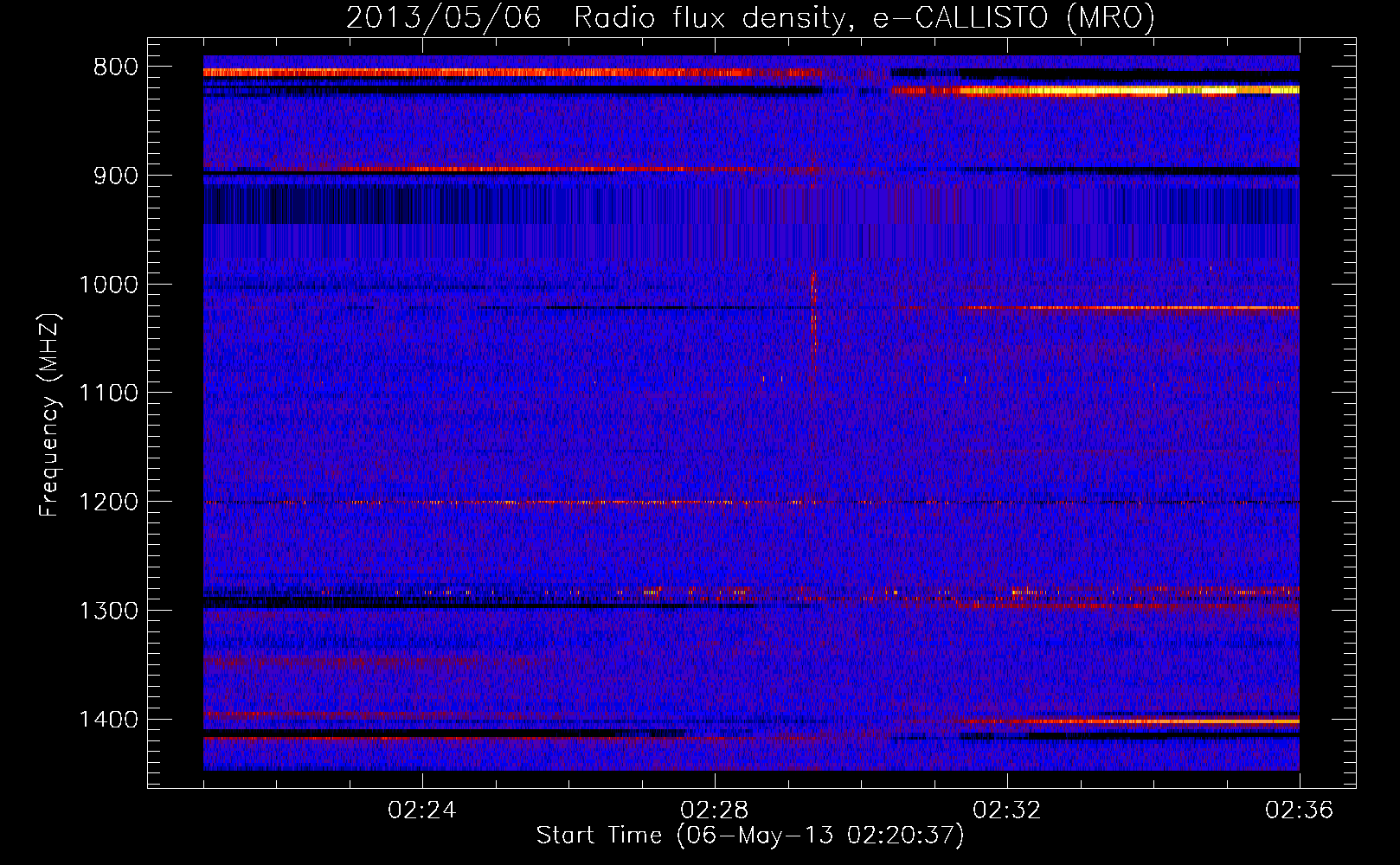The height and width of the screenshot is (865, 1400).
Task: Click the 1000 frequency tick label
Action: pos(108,285)
